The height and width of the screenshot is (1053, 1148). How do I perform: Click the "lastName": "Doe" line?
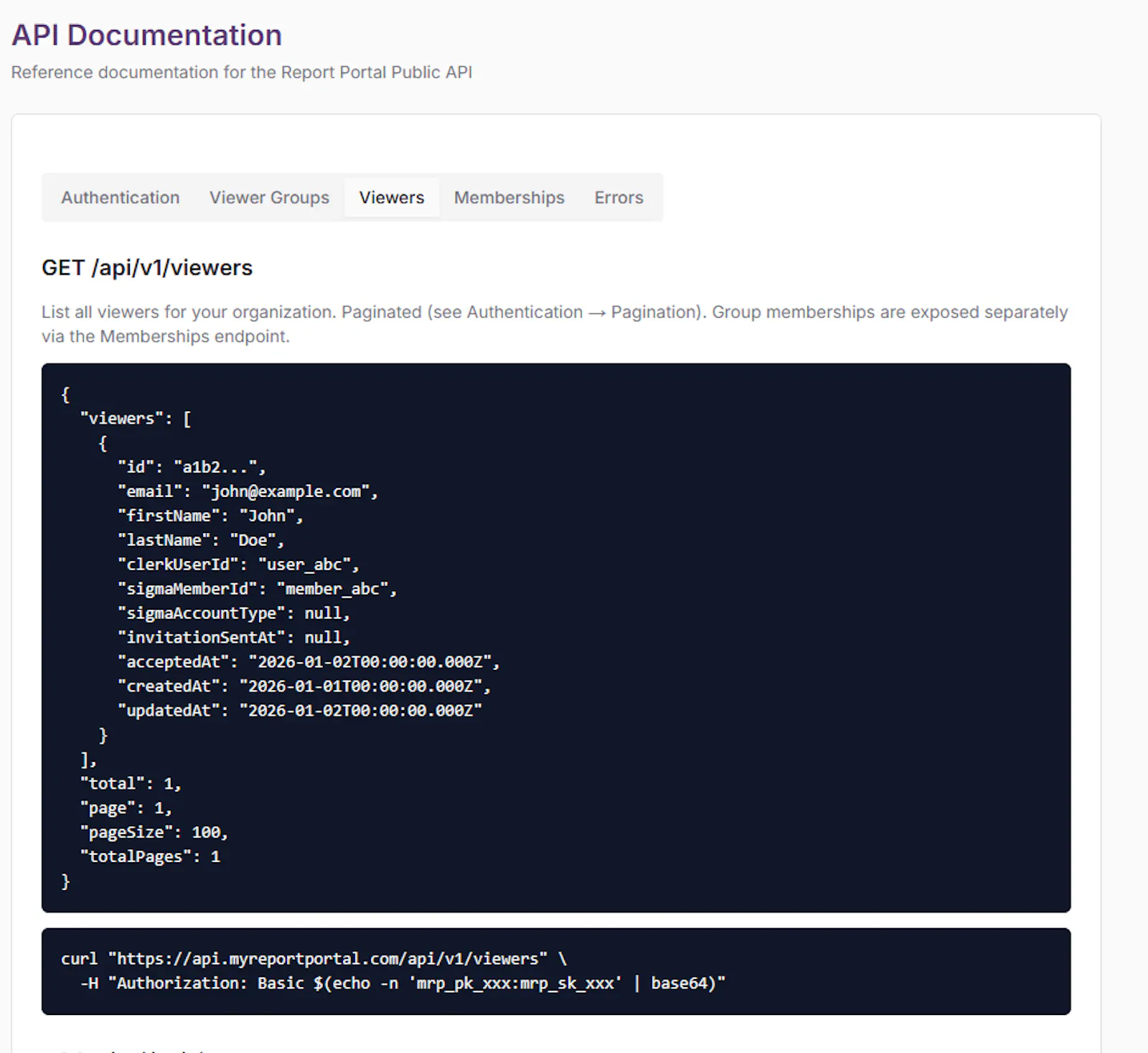tap(201, 540)
